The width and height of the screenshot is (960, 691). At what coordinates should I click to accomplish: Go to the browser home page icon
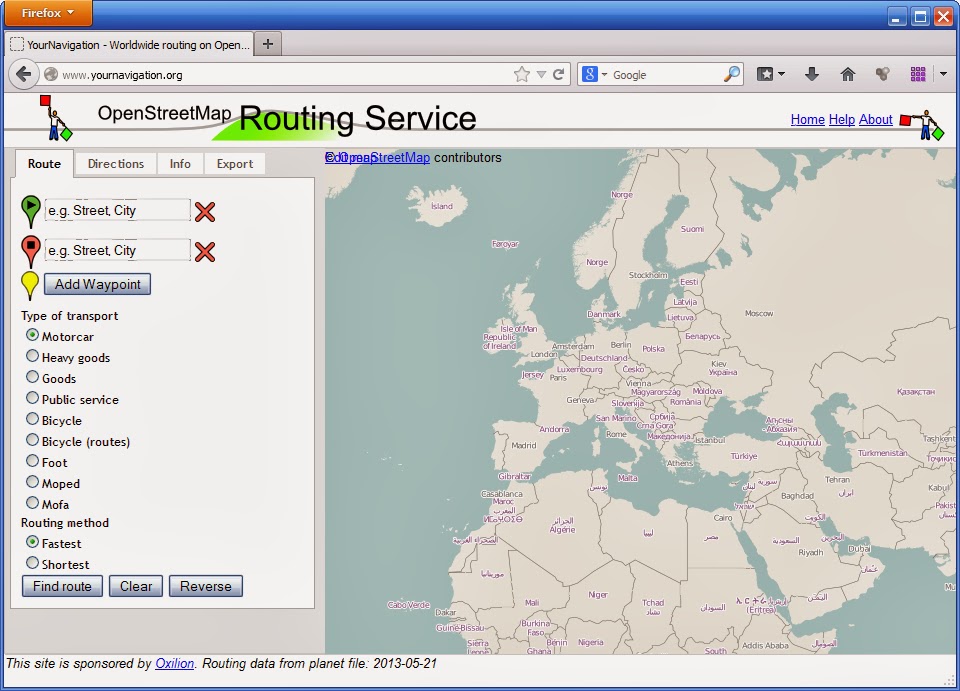848,75
